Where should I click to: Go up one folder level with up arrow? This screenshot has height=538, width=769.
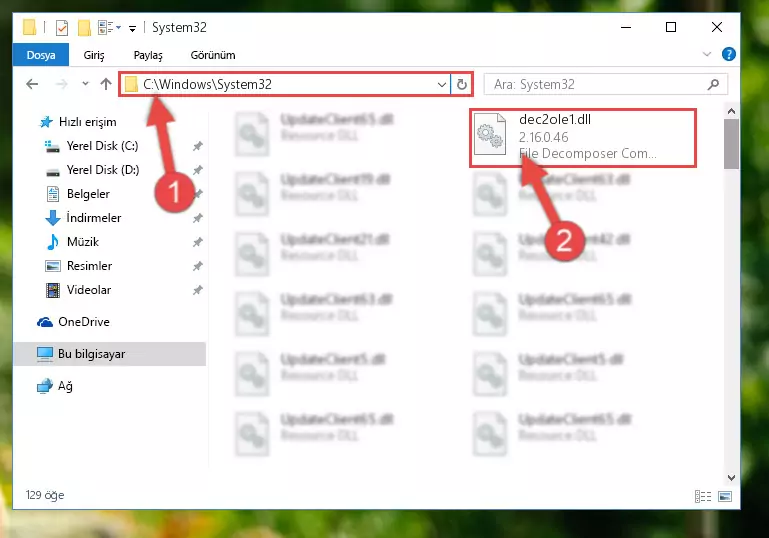106,84
